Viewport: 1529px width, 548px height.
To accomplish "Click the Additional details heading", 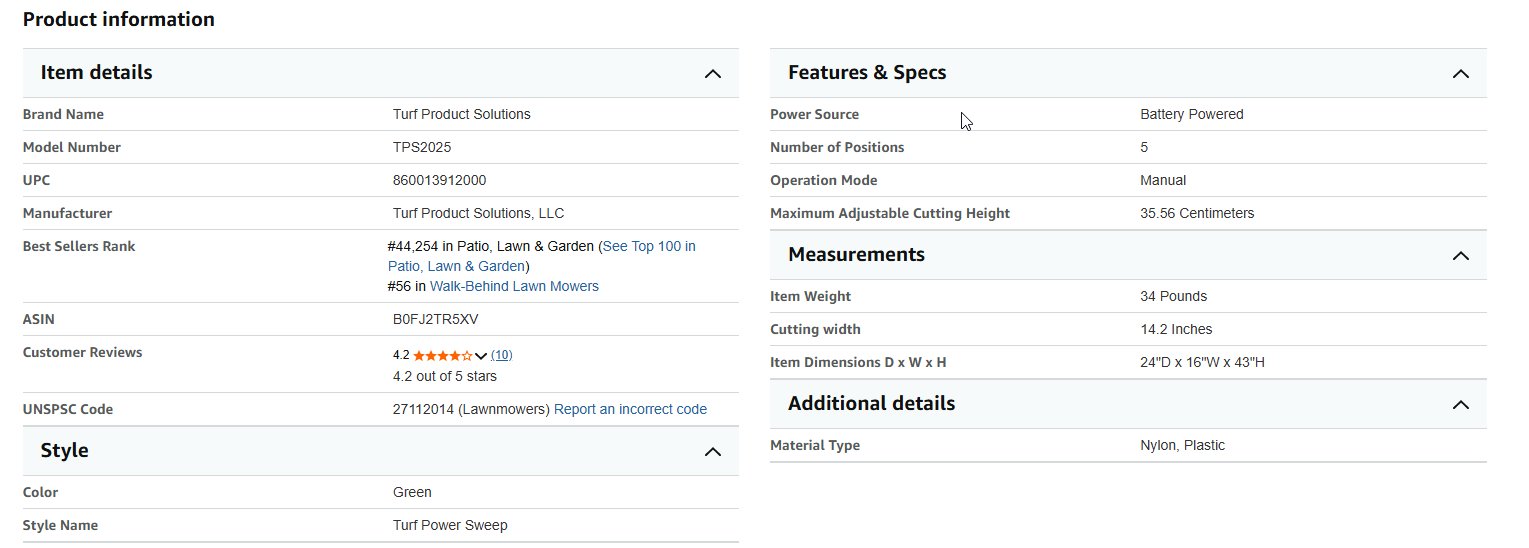I will click(x=871, y=404).
